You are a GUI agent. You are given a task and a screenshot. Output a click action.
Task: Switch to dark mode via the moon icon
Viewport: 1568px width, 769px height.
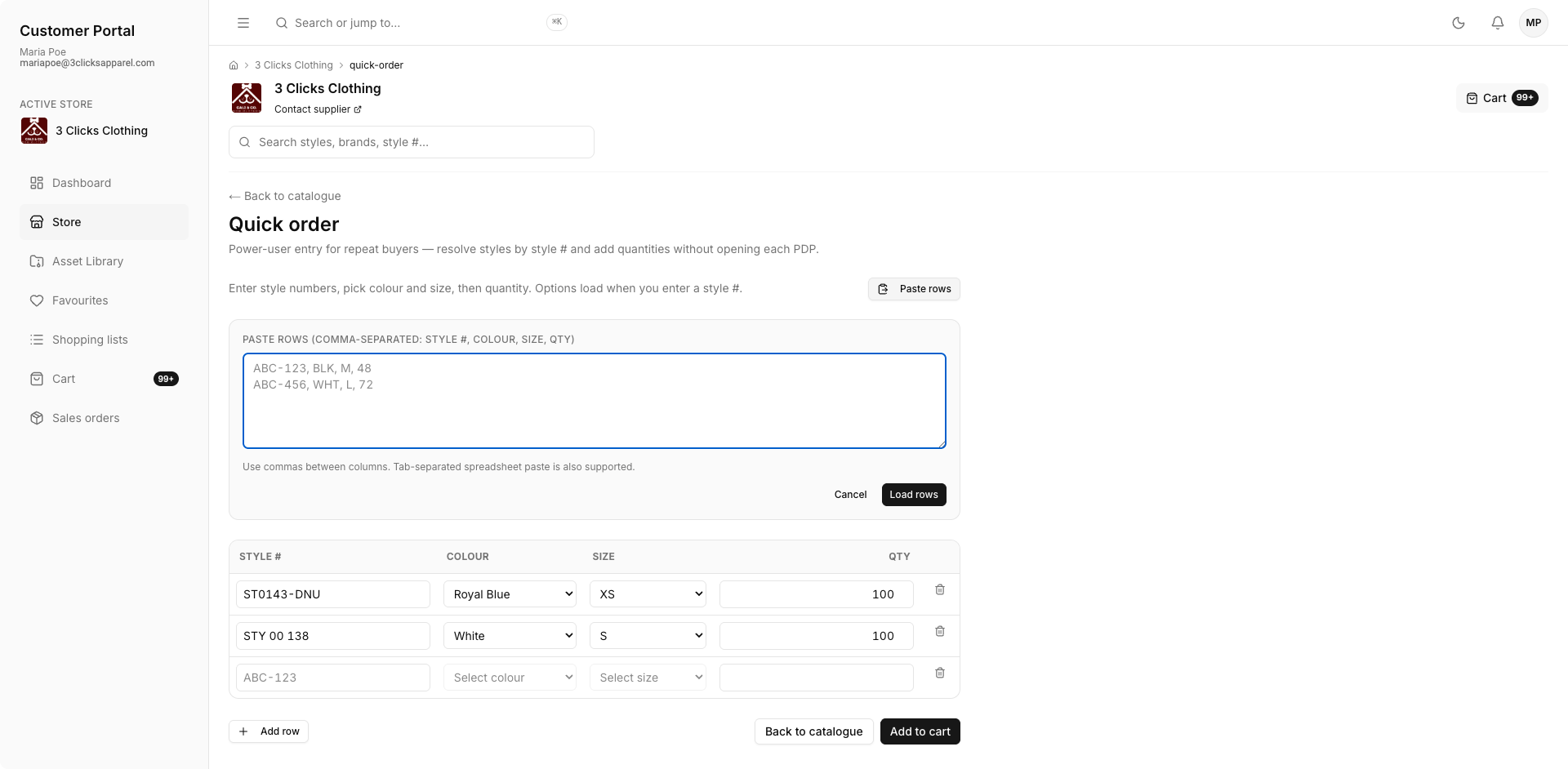click(x=1459, y=23)
